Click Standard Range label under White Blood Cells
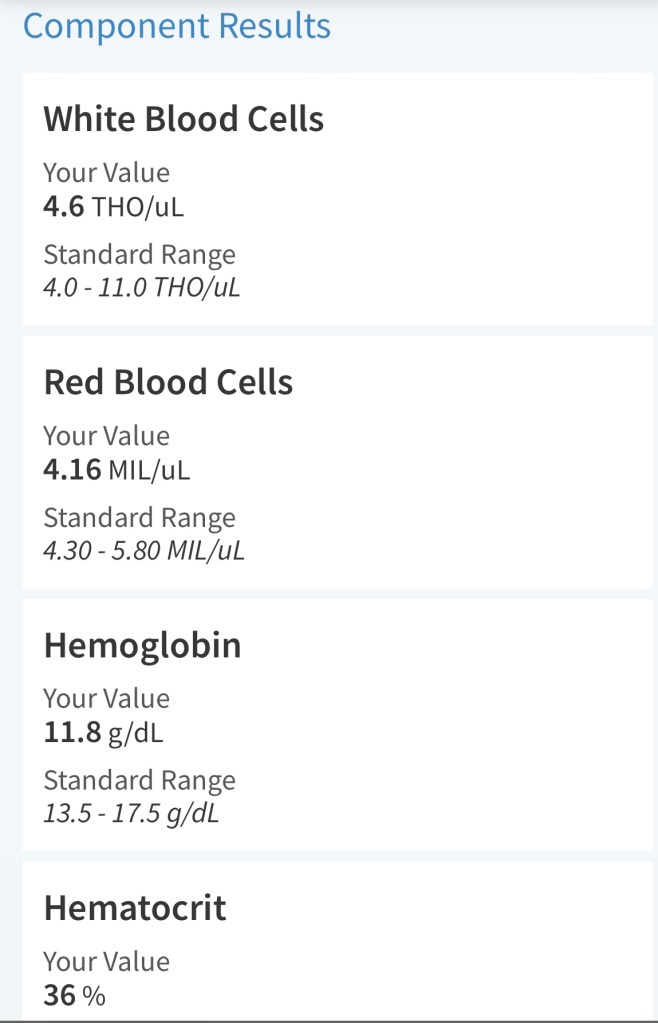The image size is (658, 1023). click(139, 255)
